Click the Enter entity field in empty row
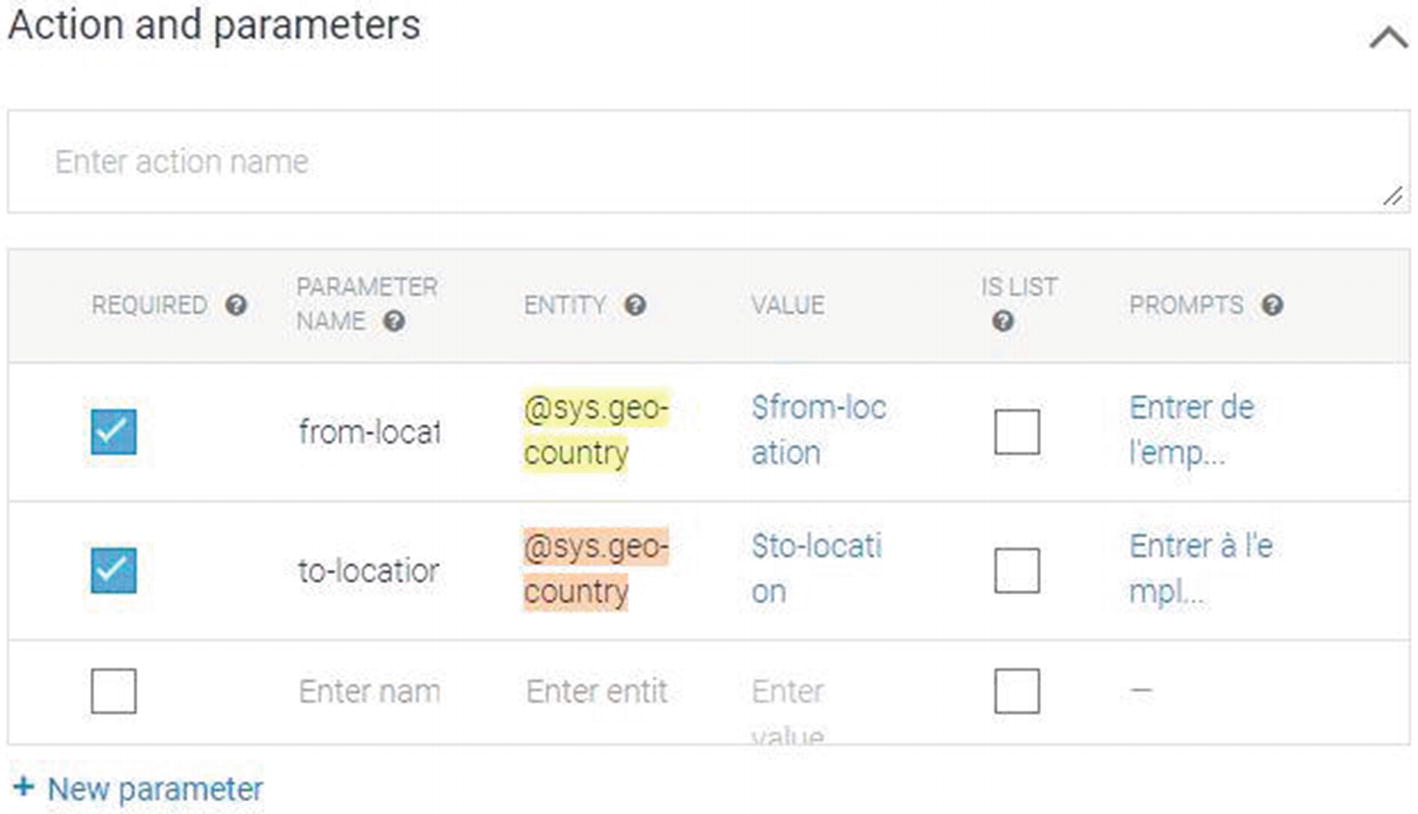 597,691
